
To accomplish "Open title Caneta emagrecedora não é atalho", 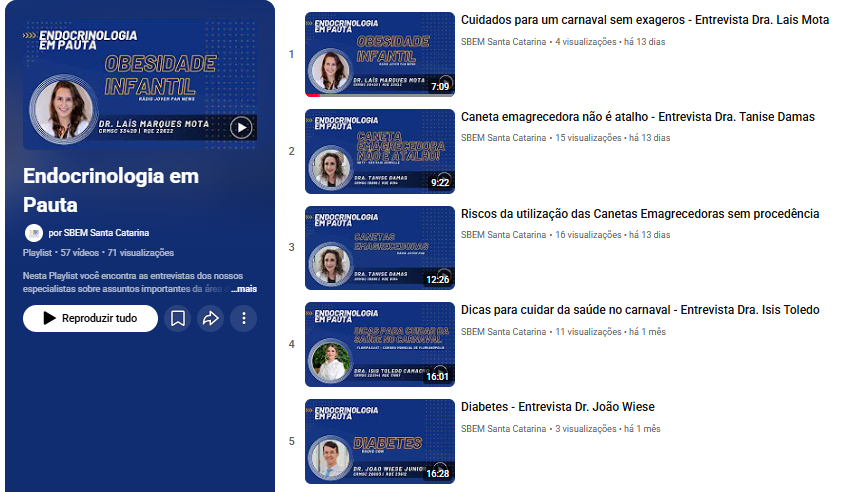I will pos(637,117).
